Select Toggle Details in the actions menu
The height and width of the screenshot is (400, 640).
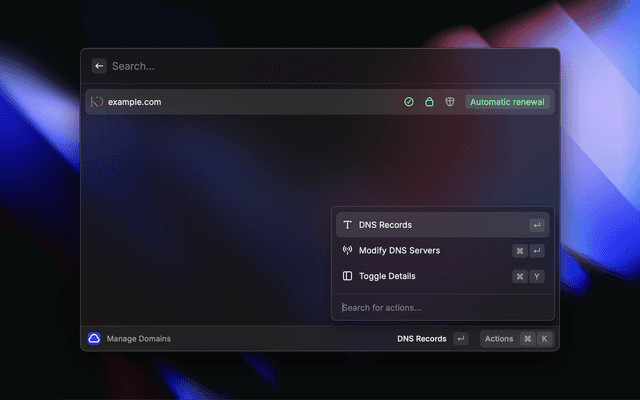[x=387, y=276]
